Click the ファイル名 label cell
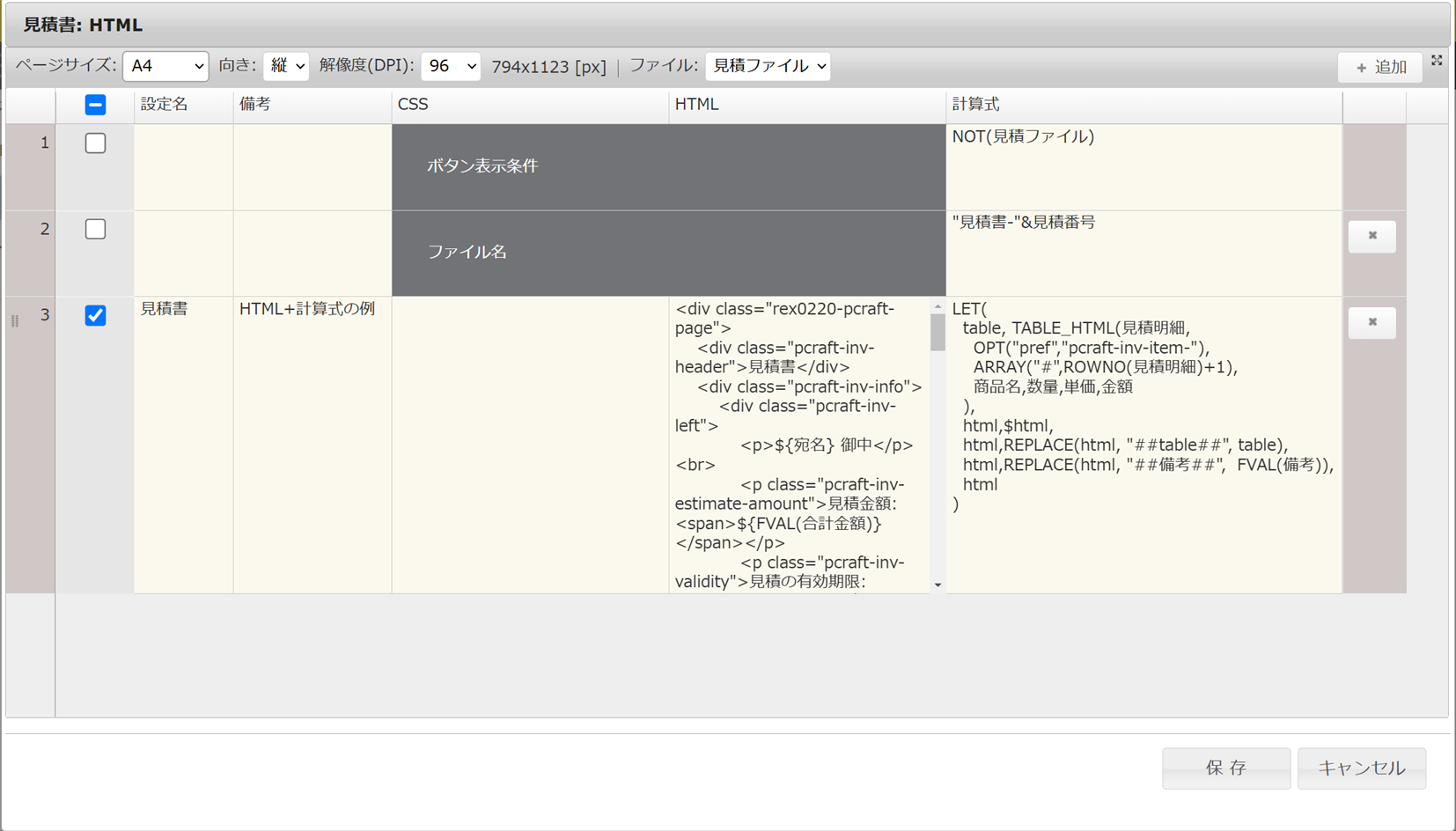Viewport: 1456px width, 831px height. 669,254
